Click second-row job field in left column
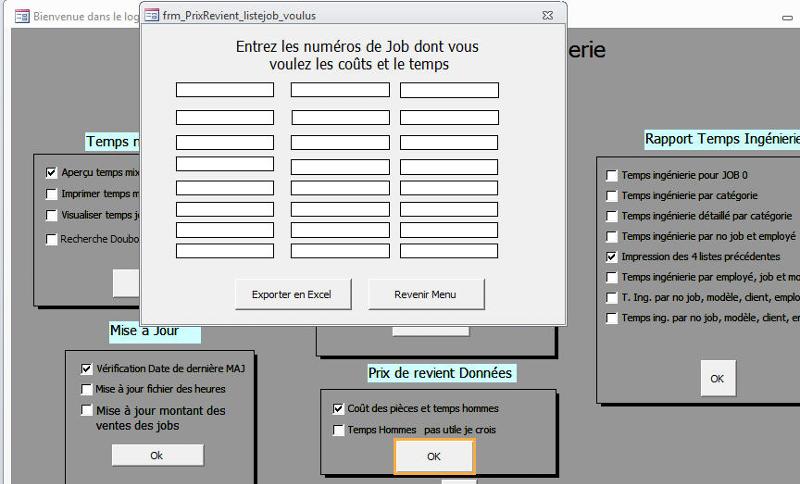800x484 pixels. [225, 117]
